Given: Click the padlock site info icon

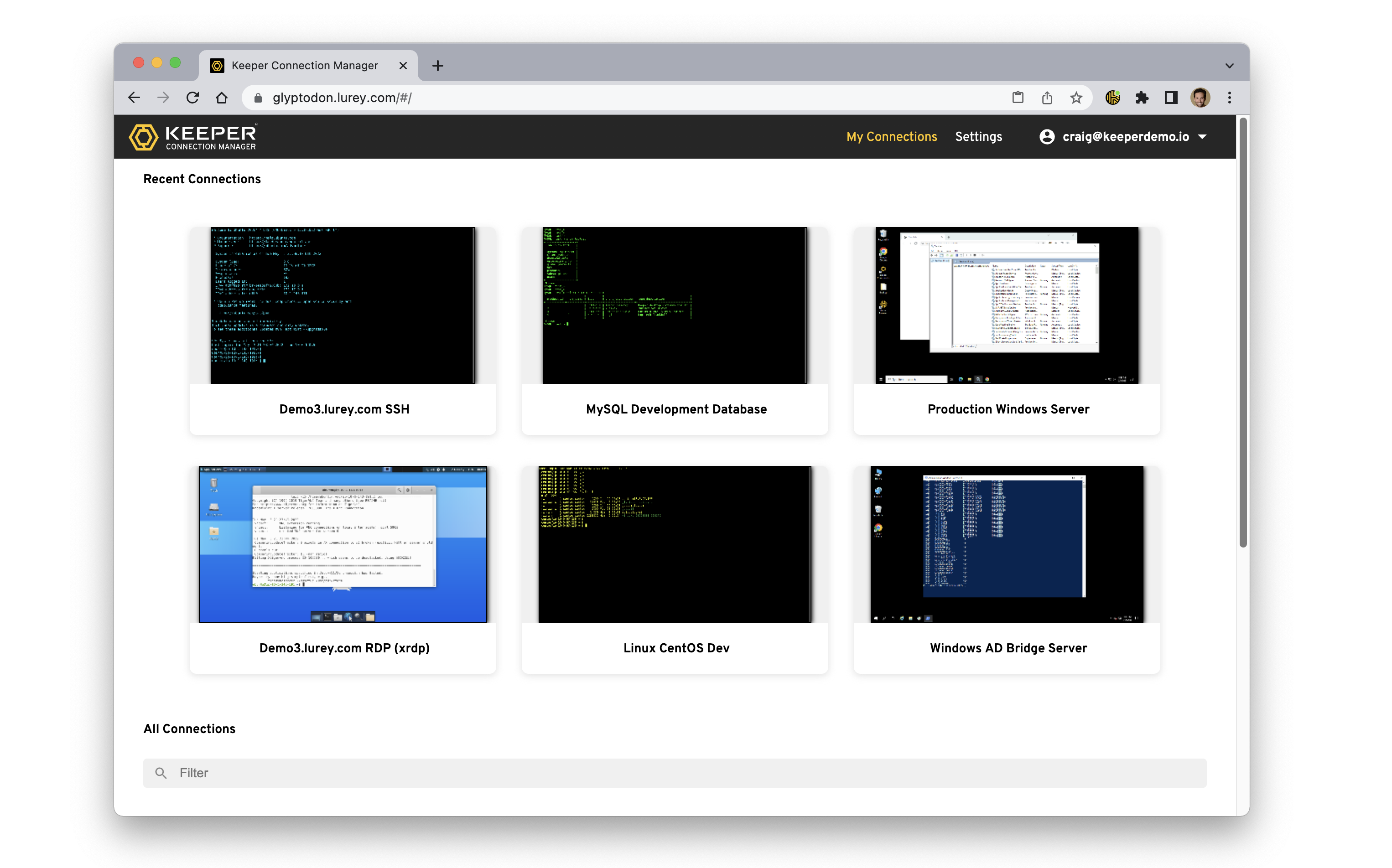Looking at the screenshot, I should (259, 98).
